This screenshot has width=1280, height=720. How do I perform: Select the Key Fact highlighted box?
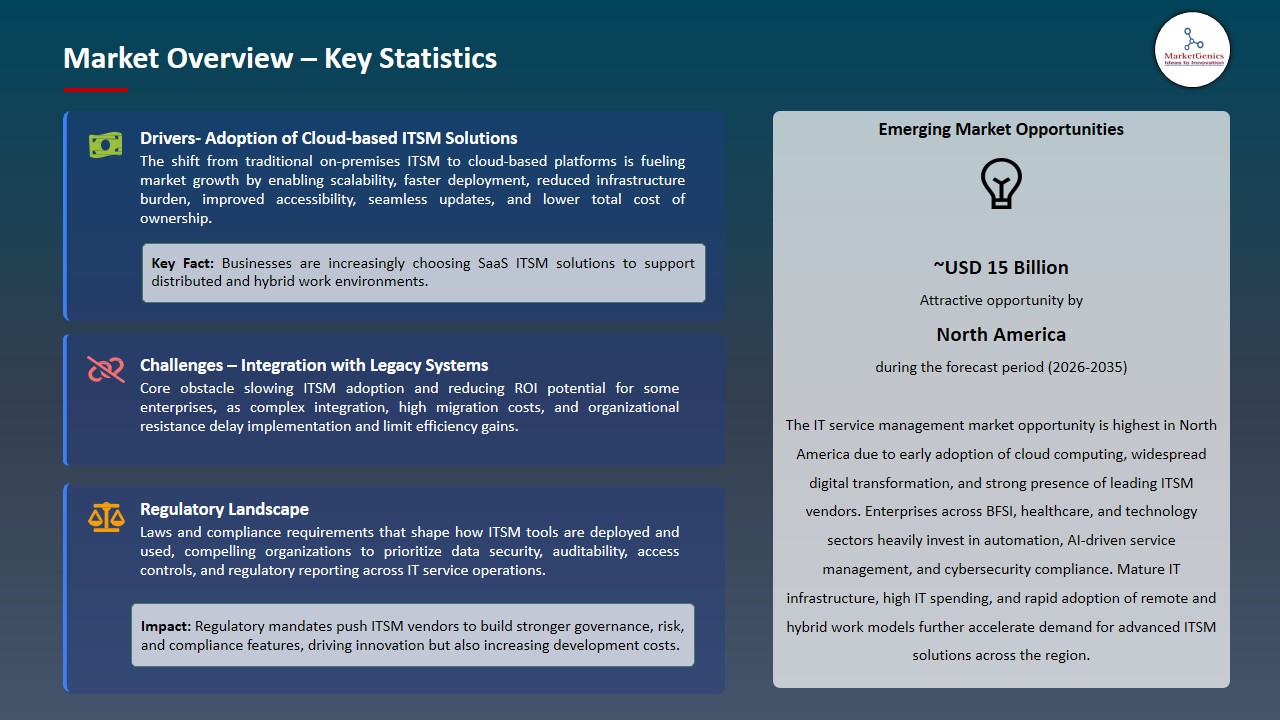pos(424,272)
